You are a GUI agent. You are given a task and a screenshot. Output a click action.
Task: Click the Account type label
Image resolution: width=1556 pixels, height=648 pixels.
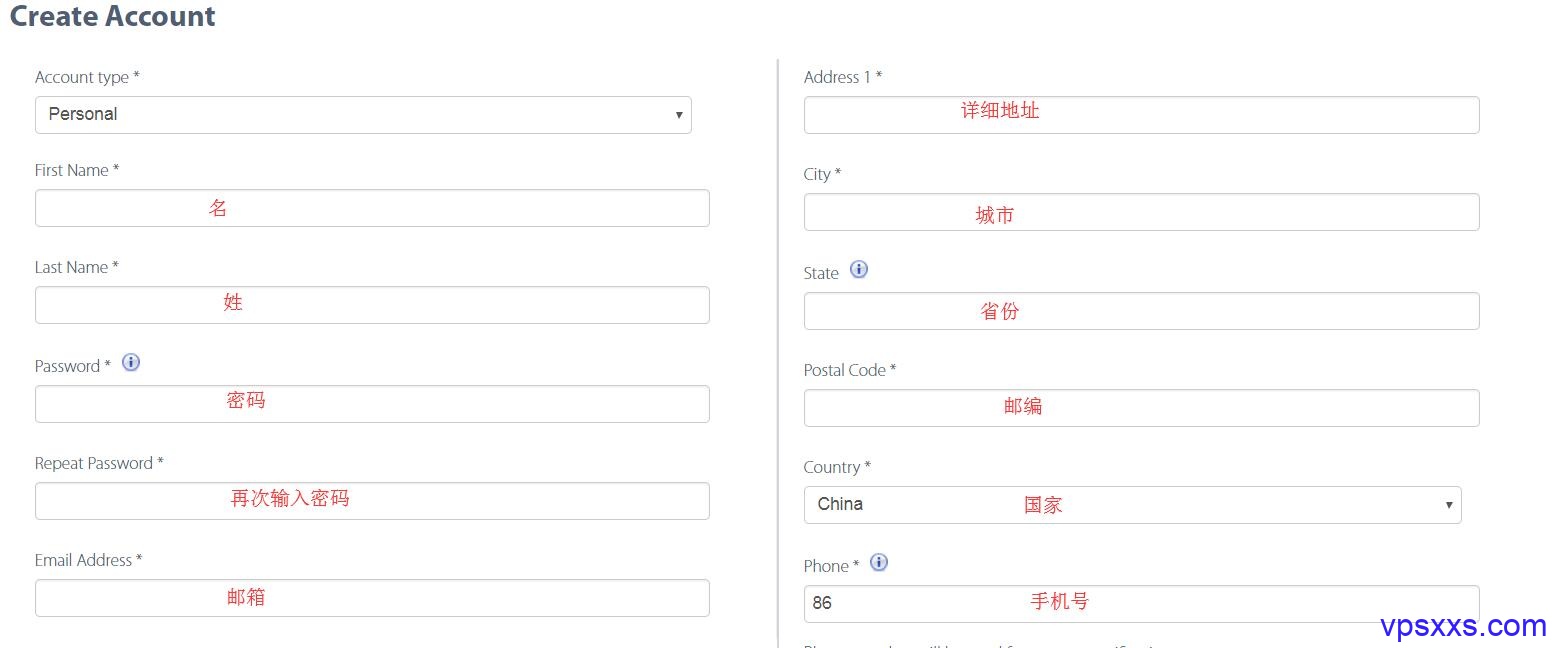coord(87,77)
